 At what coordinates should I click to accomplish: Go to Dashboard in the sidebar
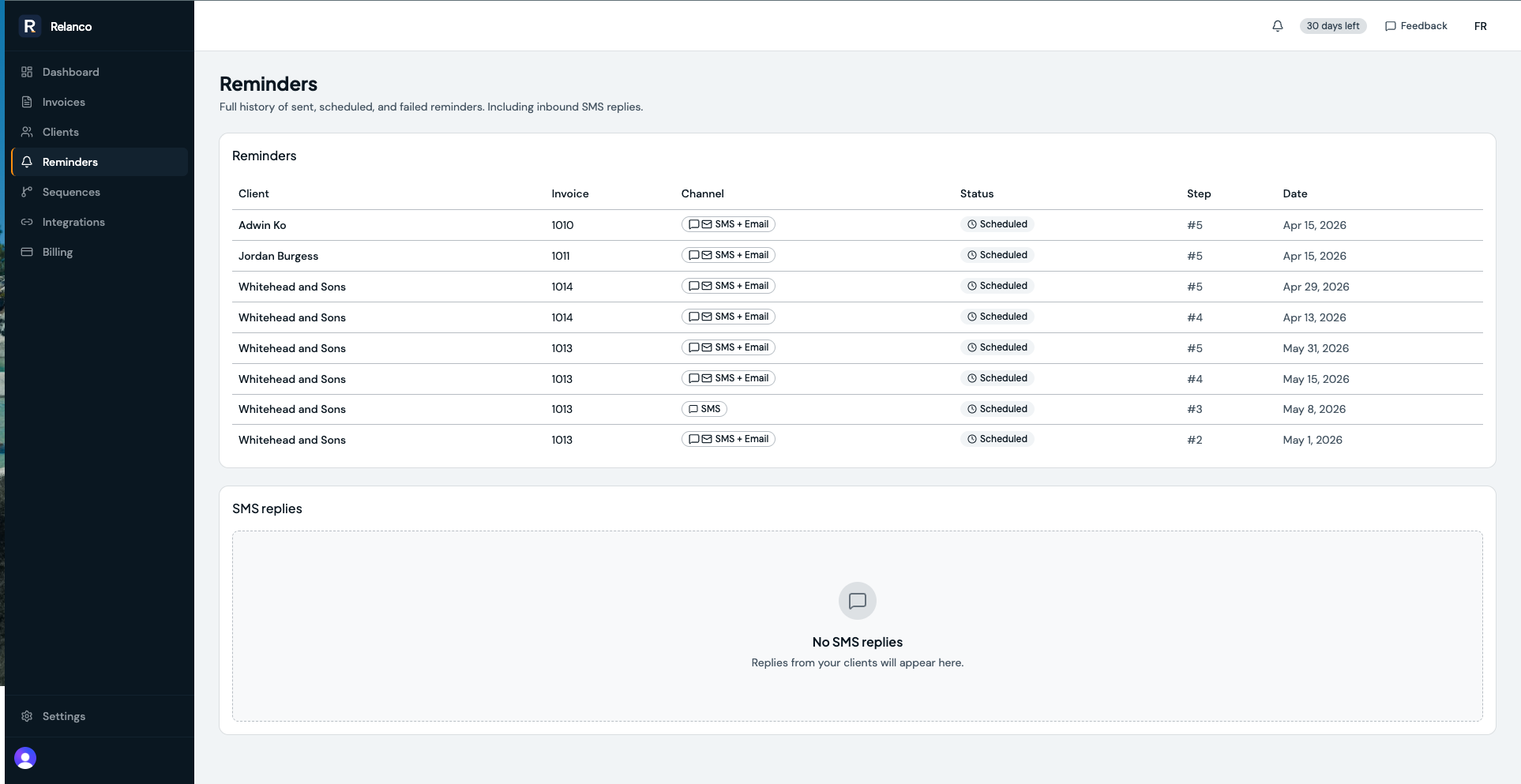click(x=100, y=72)
